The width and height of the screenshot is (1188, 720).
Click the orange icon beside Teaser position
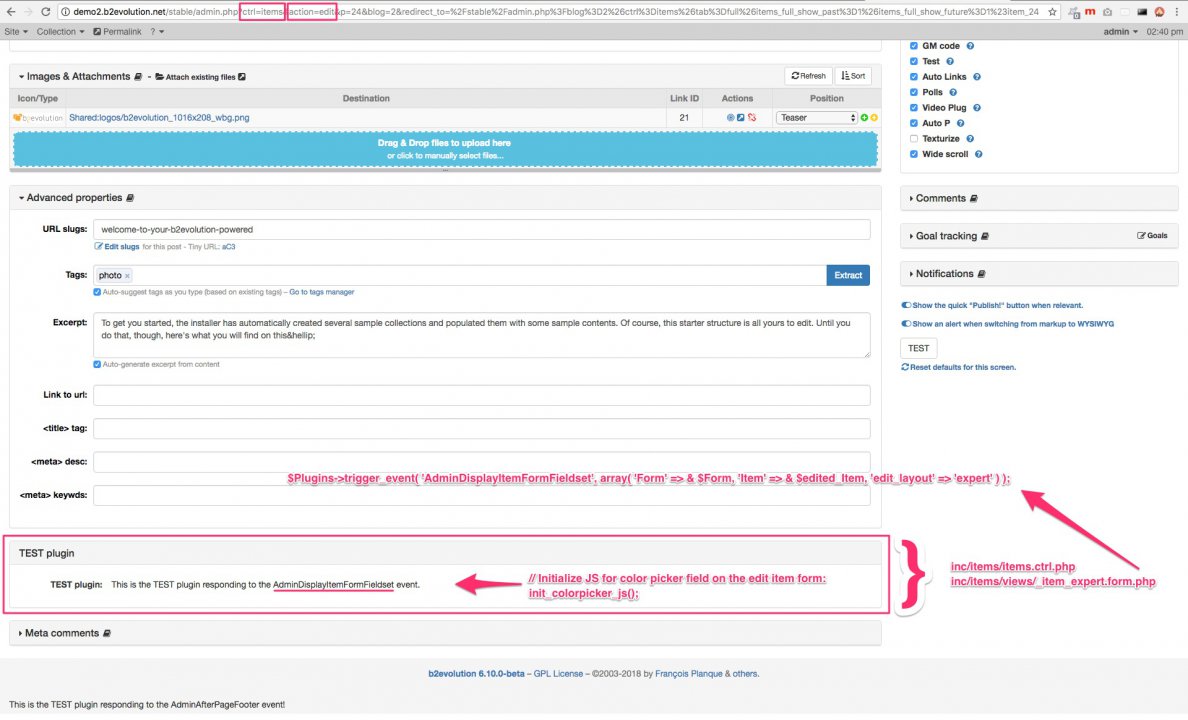tap(874, 117)
